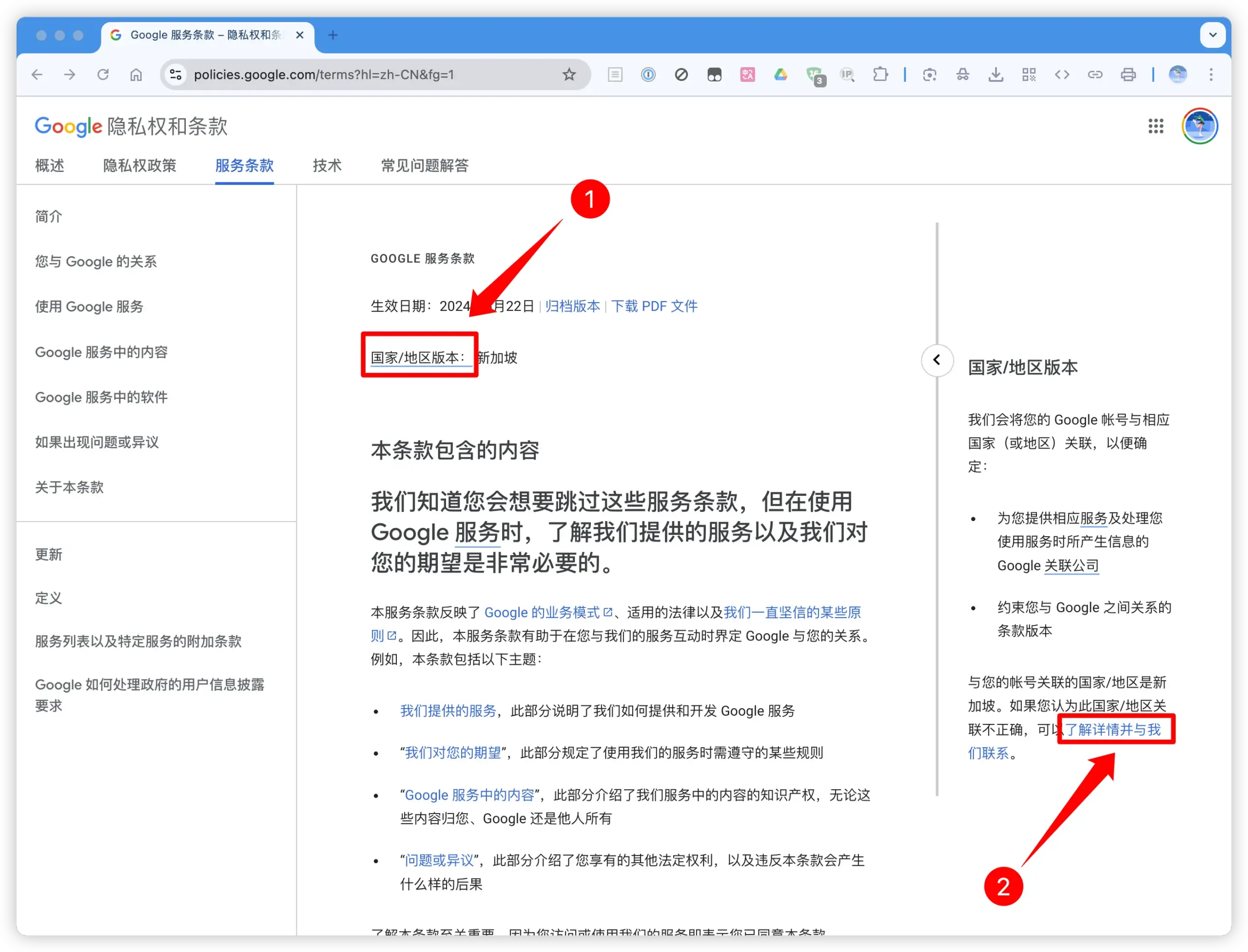Image resolution: width=1248 pixels, height=952 pixels.
Task: Open the 常见问题解答 tab
Action: pyautogui.click(x=425, y=165)
